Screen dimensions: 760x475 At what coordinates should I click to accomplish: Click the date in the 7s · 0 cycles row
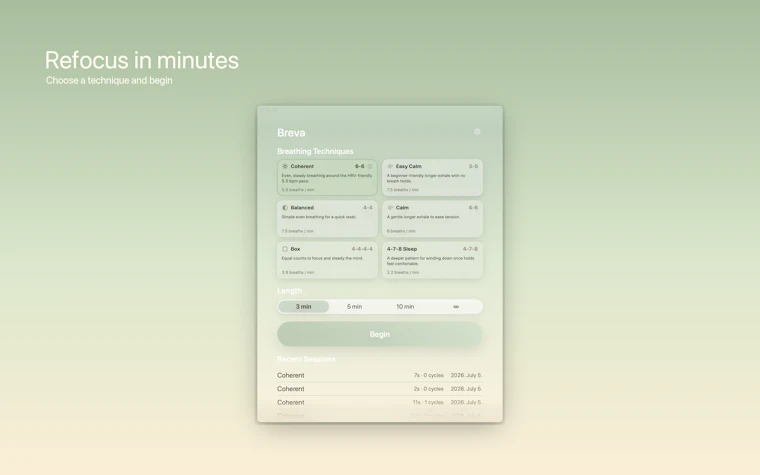pyautogui.click(x=466, y=375)
